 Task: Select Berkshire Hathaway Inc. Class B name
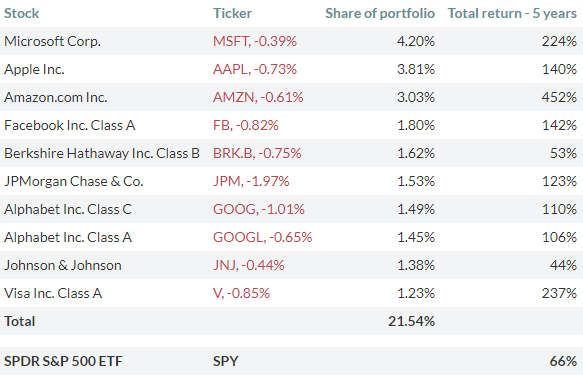(x=102, y=153)
